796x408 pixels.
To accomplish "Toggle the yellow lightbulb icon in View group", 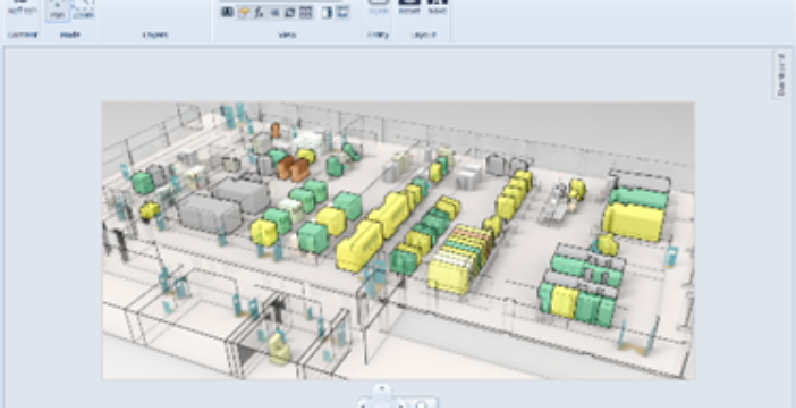I will tap(242, 12).
